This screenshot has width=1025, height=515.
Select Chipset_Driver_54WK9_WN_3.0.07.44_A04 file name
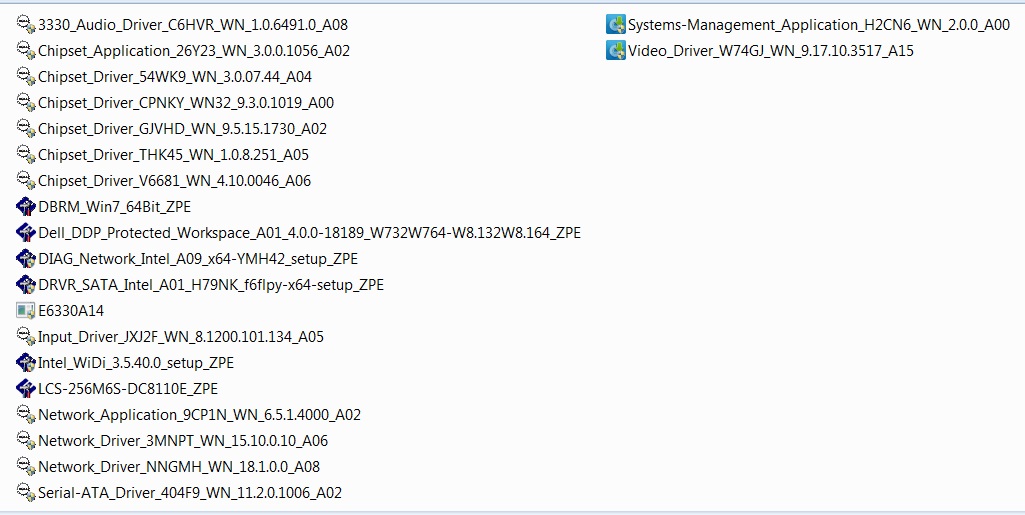tap(175, 77)
